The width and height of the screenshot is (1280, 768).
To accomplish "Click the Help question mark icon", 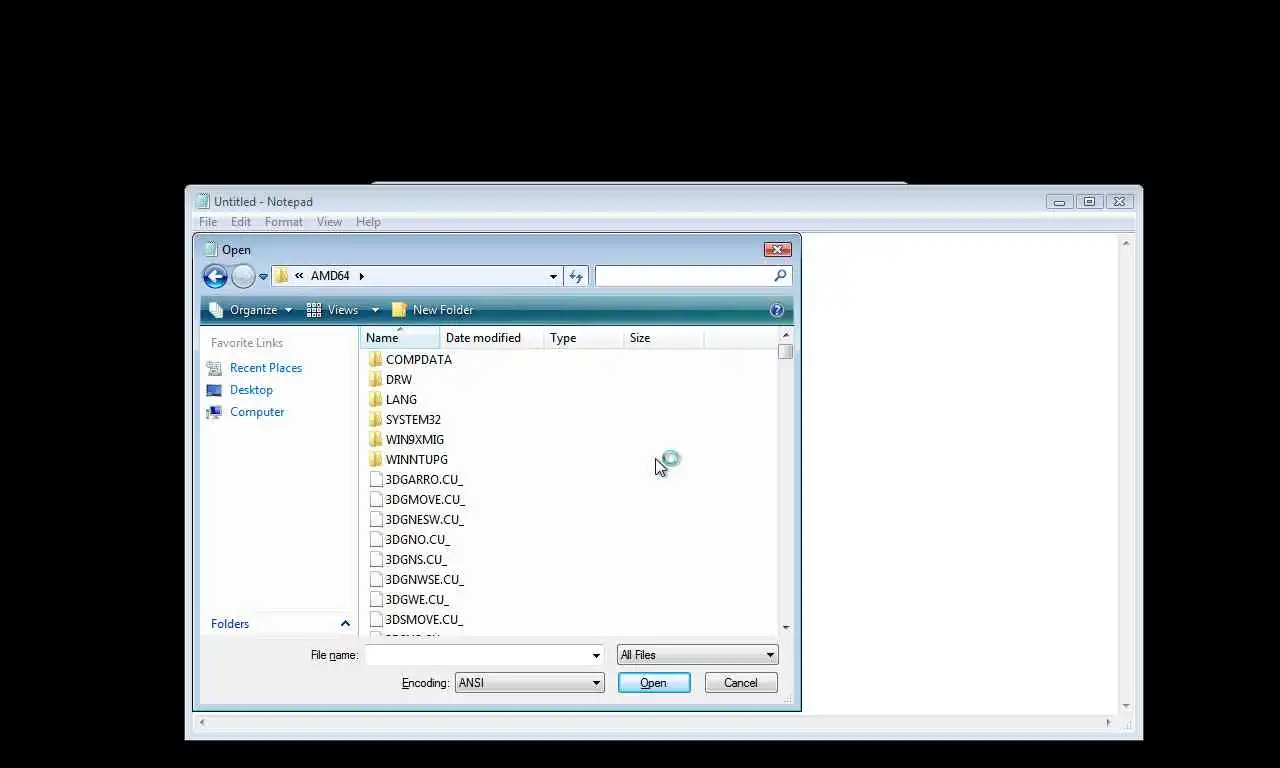I will (777, 310).
